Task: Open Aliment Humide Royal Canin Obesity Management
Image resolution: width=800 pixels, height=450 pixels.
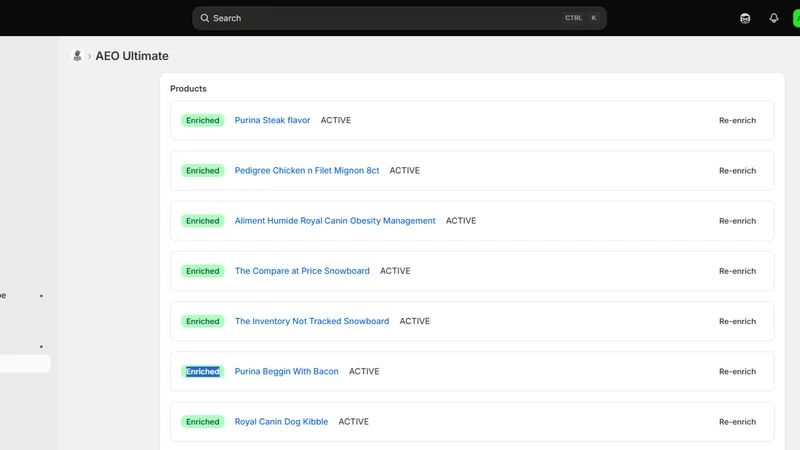Action: click(335, 221)
